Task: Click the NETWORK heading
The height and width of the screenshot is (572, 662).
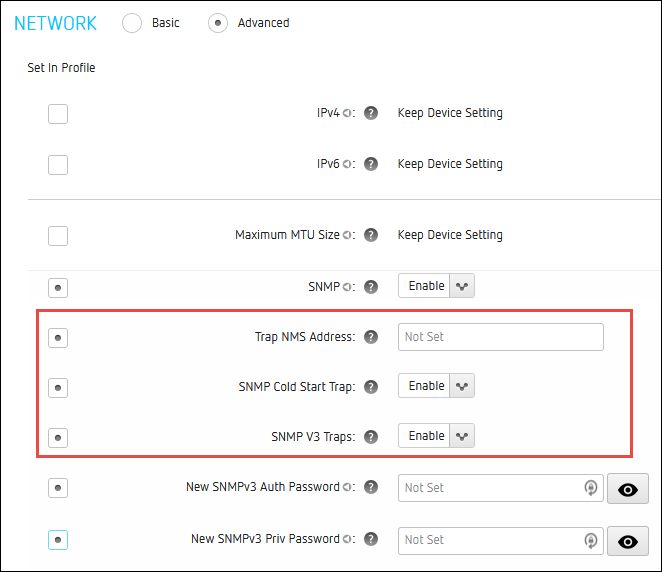Action: [x=55, y=23]
